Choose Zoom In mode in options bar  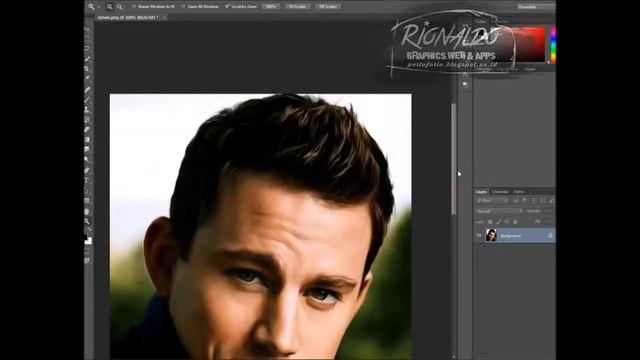[x=110, y=7]
